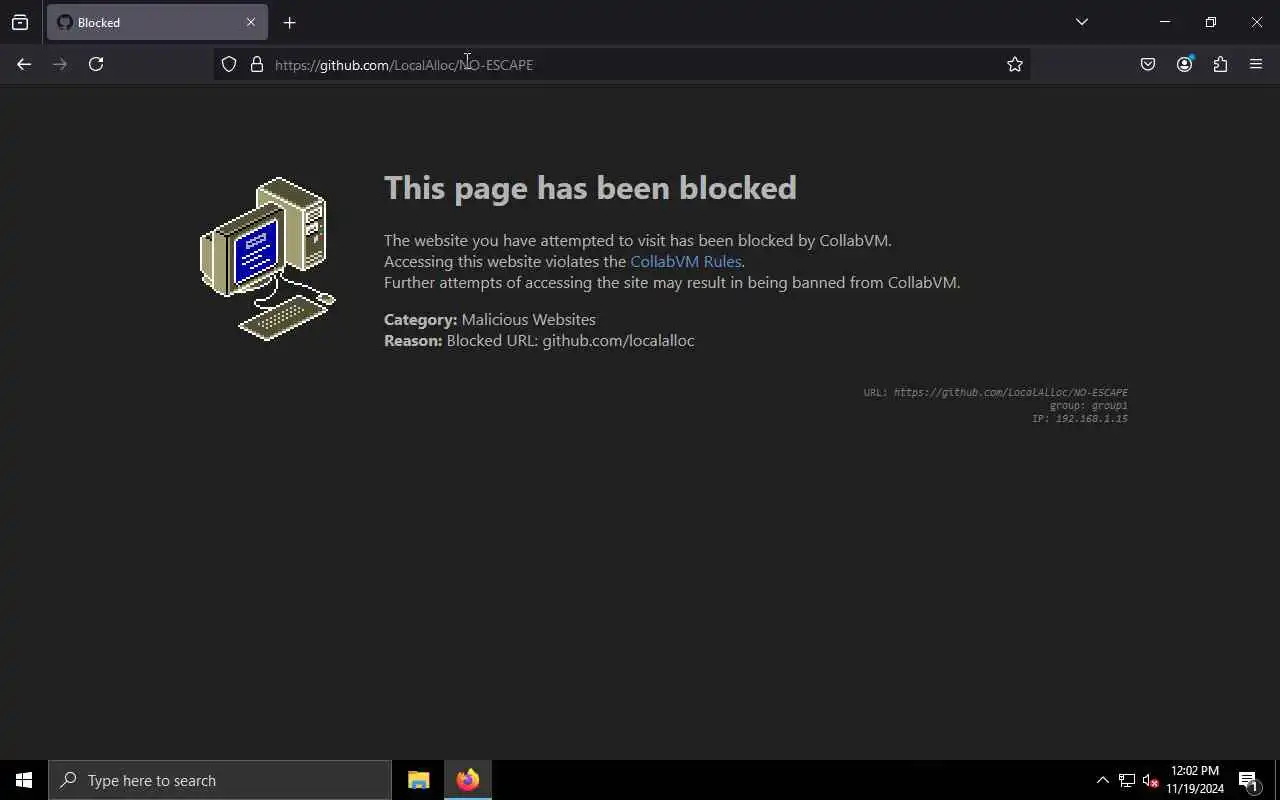Open the Firefox account icon

coord(1184,64)
